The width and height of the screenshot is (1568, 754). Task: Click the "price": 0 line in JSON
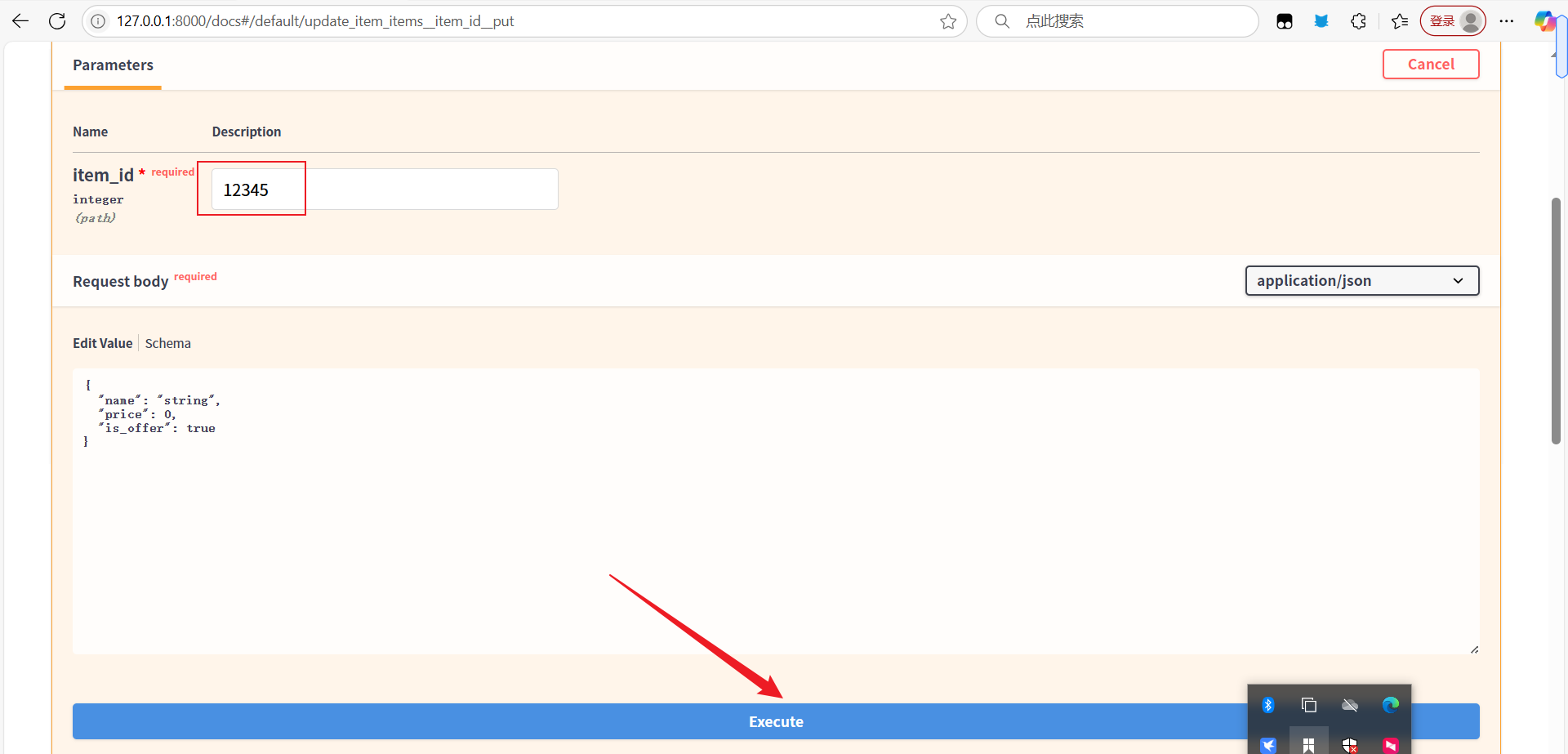pos(136,414)
